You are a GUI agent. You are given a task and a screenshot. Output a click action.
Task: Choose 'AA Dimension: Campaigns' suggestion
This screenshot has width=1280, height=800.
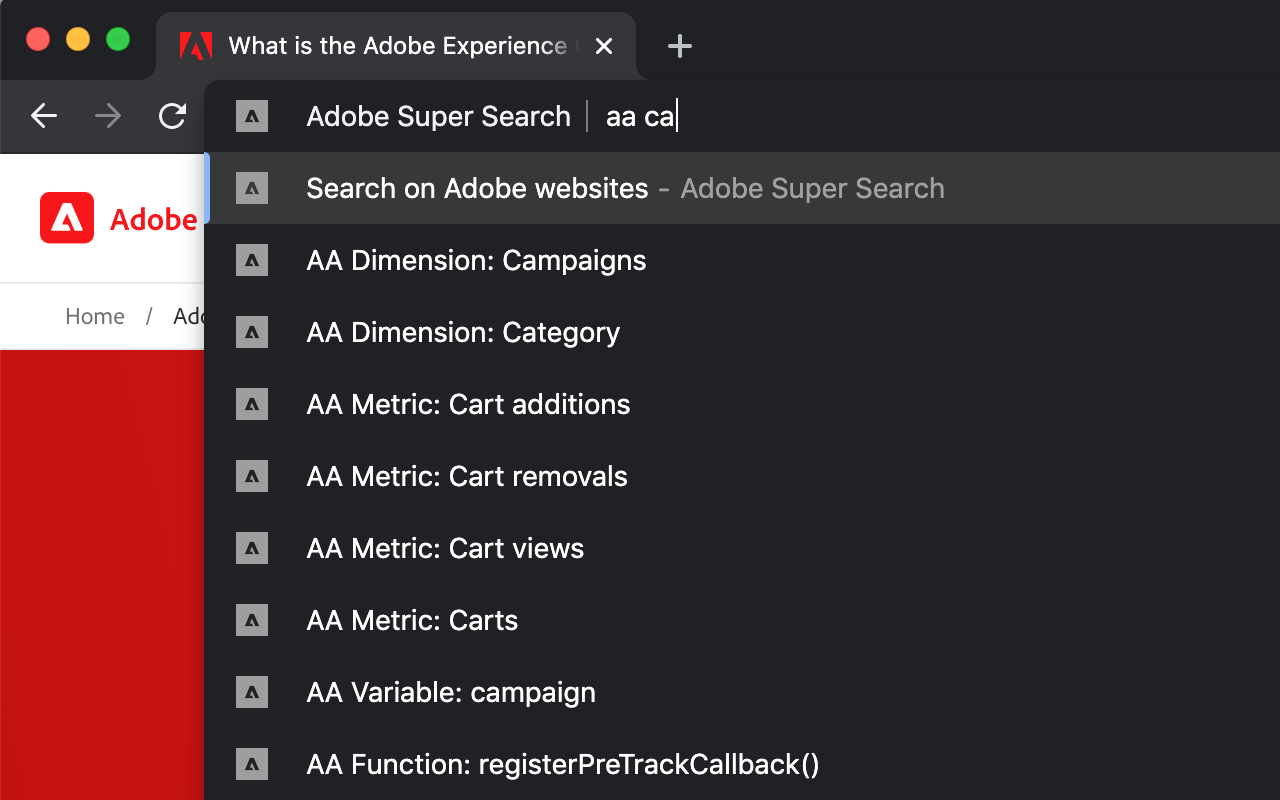(742, 260)
